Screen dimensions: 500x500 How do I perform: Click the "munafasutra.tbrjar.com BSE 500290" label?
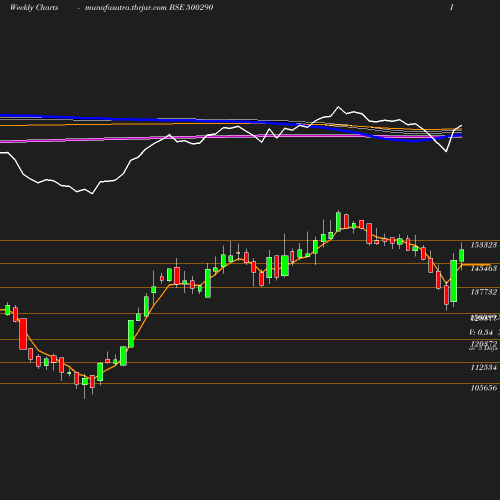click(x=149, y=8)
